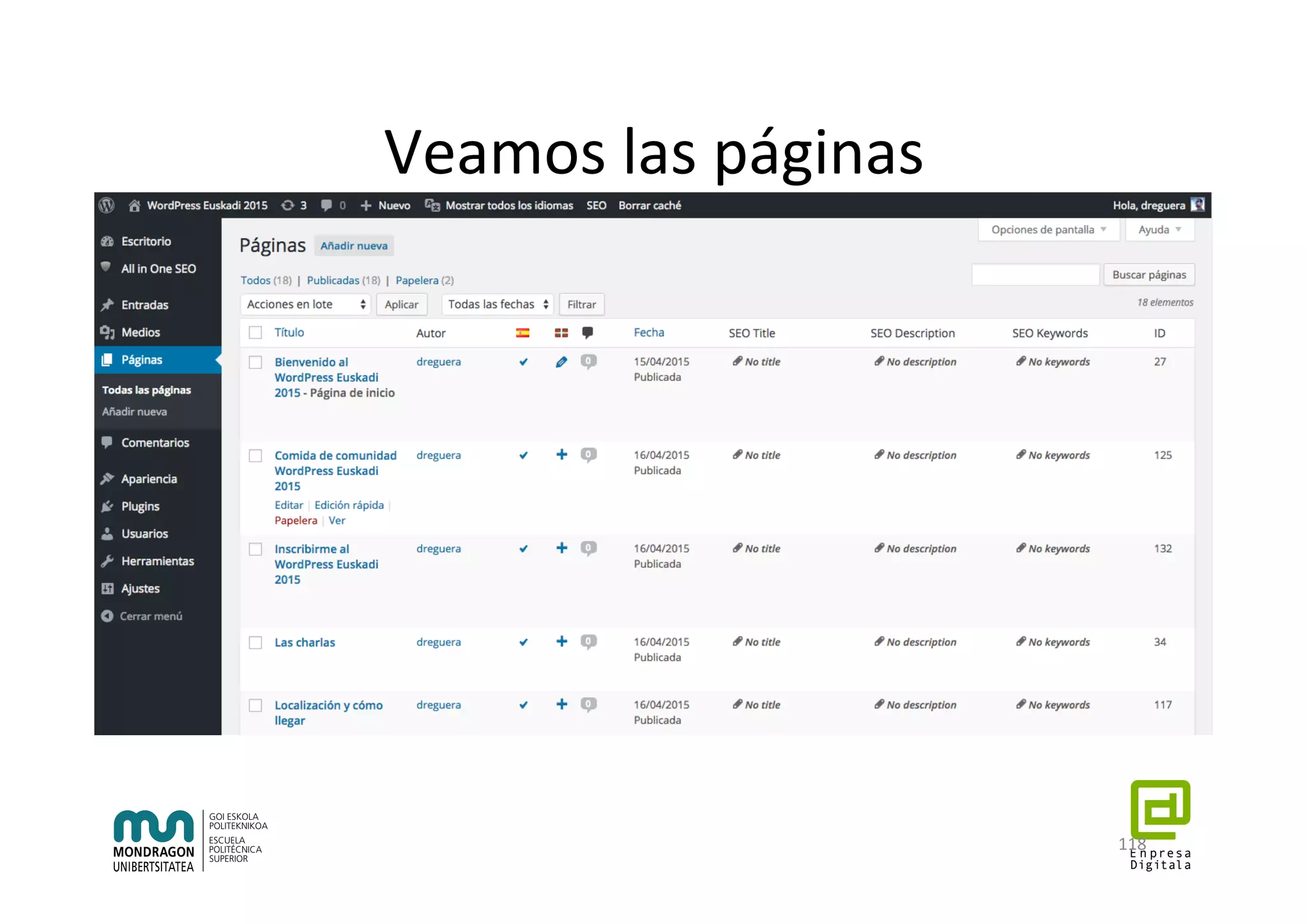Screen dimensions: 1308x924
Task: Click the search pages input field
Action: tap(1035, 275)
